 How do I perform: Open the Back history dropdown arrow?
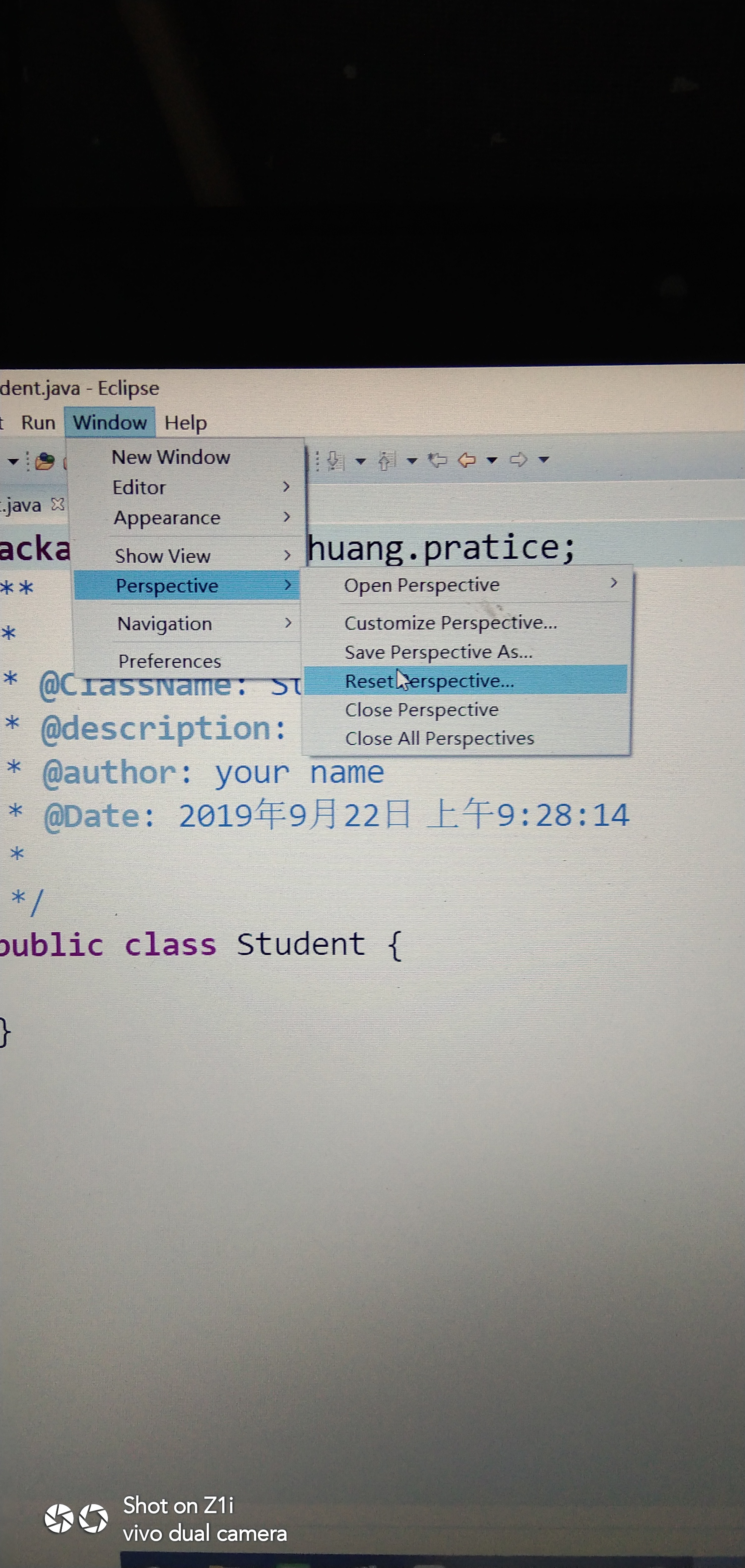492,460
